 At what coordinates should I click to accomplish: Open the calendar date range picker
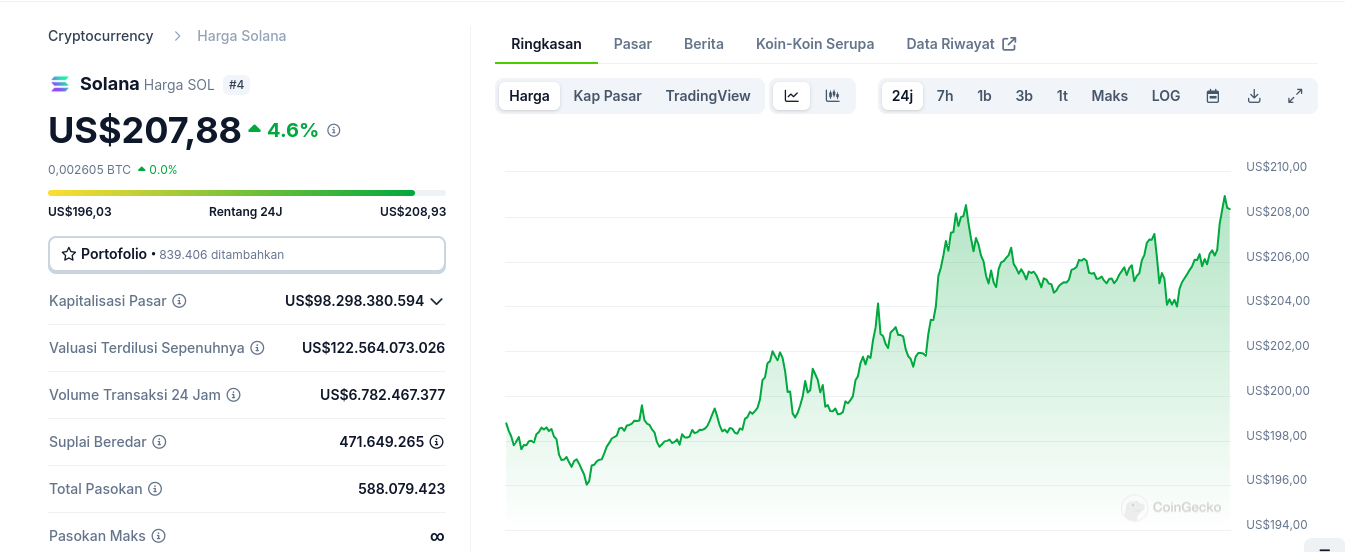(x=1213, y=96)
